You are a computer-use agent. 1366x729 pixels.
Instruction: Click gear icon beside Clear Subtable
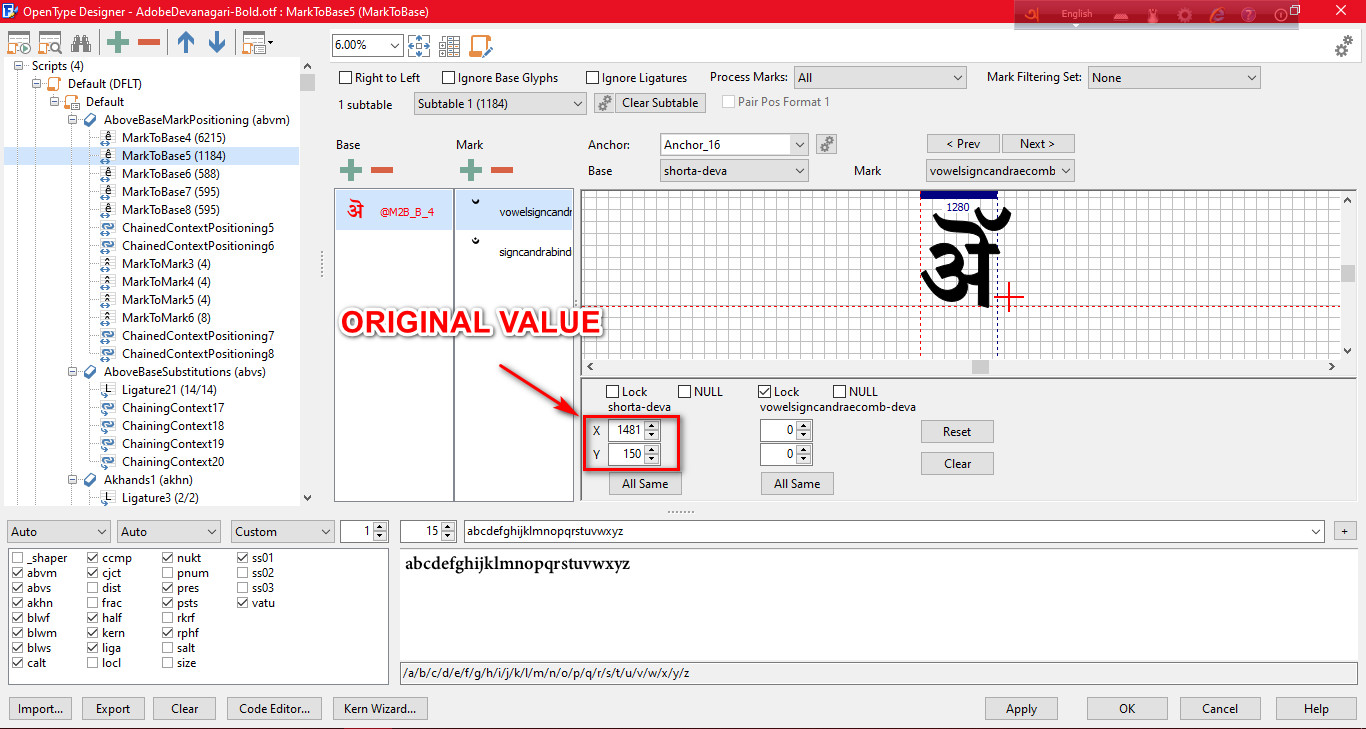604,103
